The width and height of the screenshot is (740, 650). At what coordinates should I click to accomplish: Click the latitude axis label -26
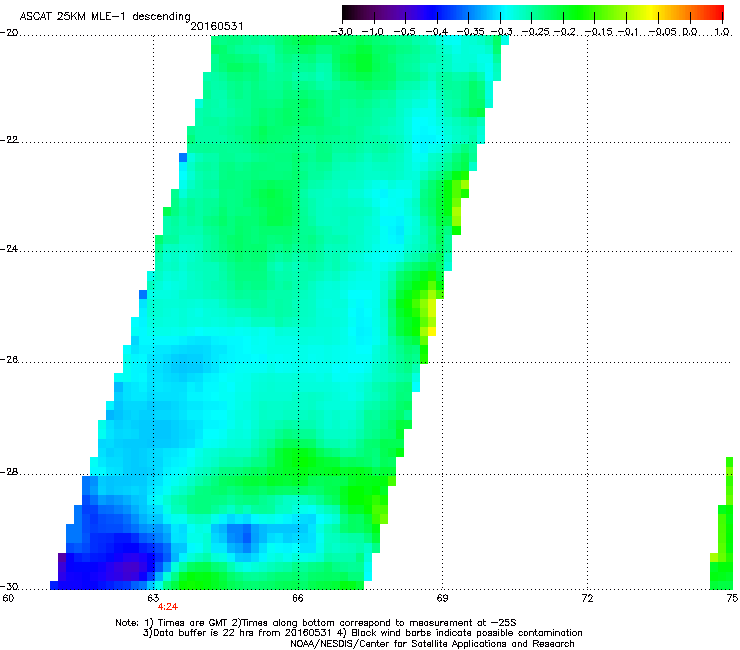[x=9, y=360]
